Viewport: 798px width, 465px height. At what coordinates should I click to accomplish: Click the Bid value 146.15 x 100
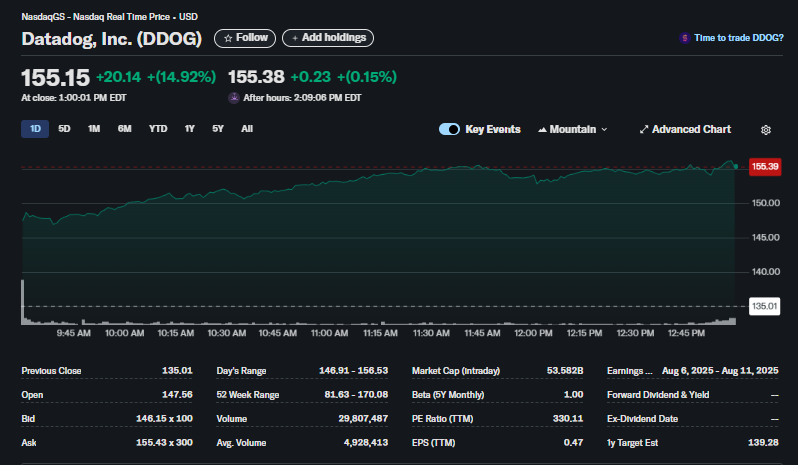[164, 419]
